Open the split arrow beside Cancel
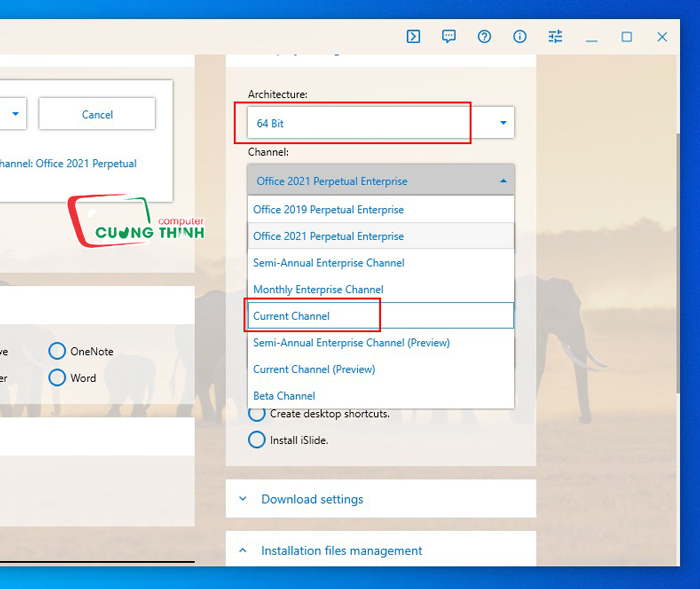 (16, 114)
